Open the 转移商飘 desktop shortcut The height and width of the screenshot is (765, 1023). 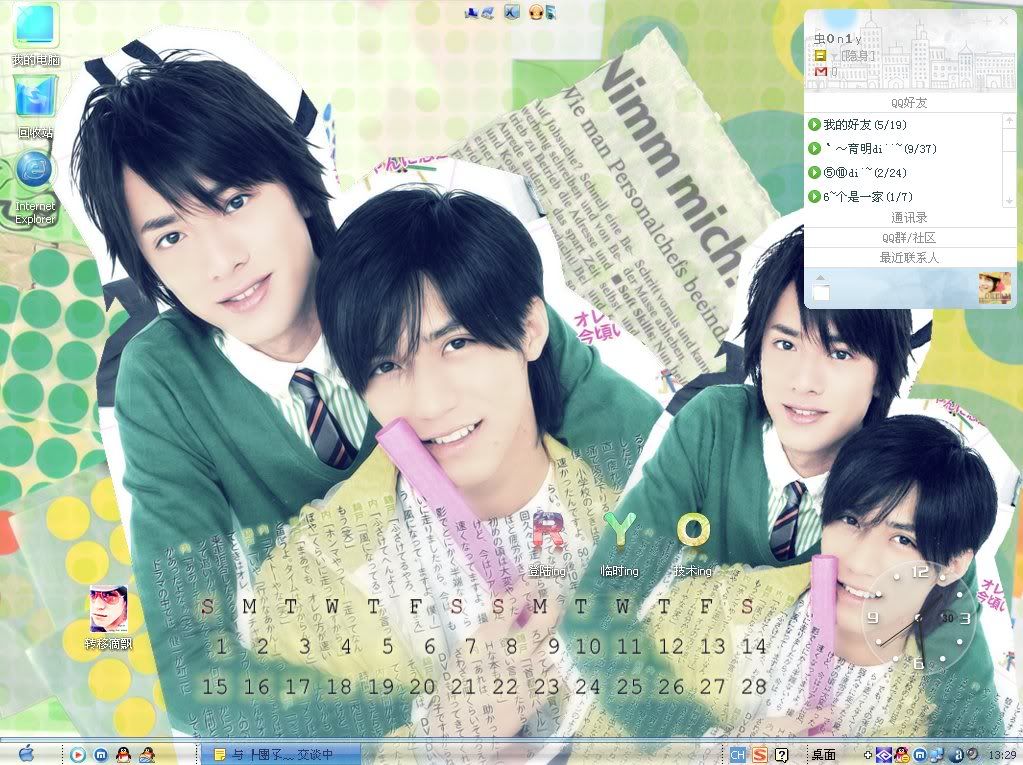108,609
